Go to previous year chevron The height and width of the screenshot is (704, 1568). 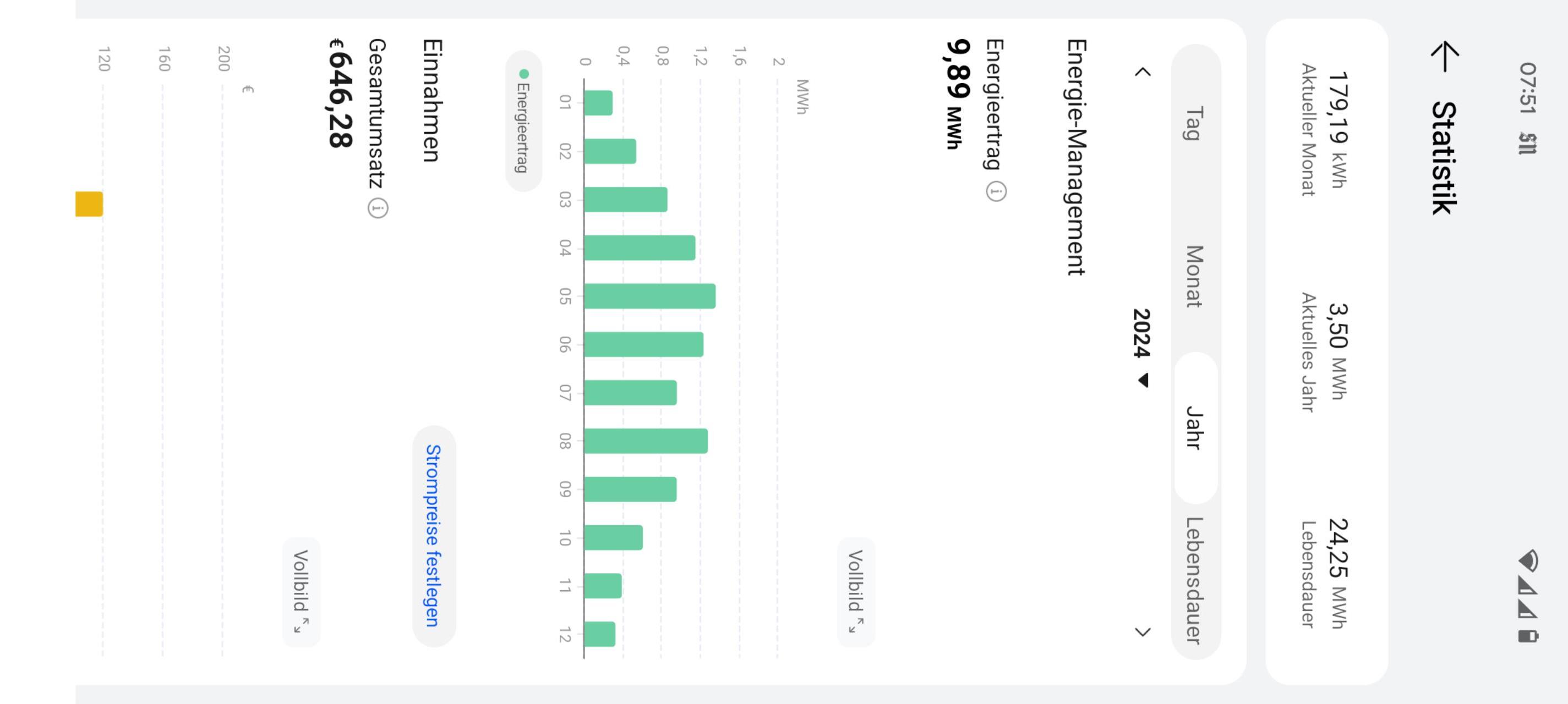click(1143, 72)
